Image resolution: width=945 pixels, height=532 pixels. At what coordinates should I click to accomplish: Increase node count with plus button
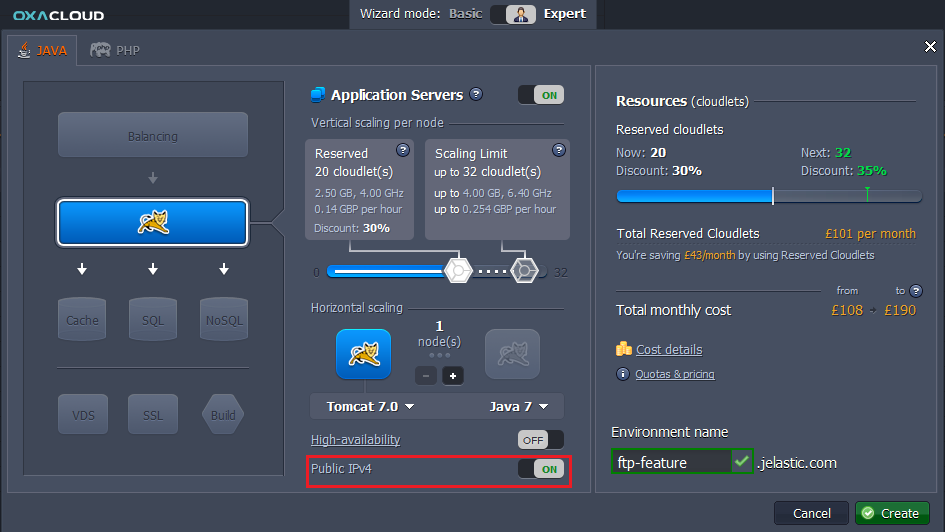[453, 376]
